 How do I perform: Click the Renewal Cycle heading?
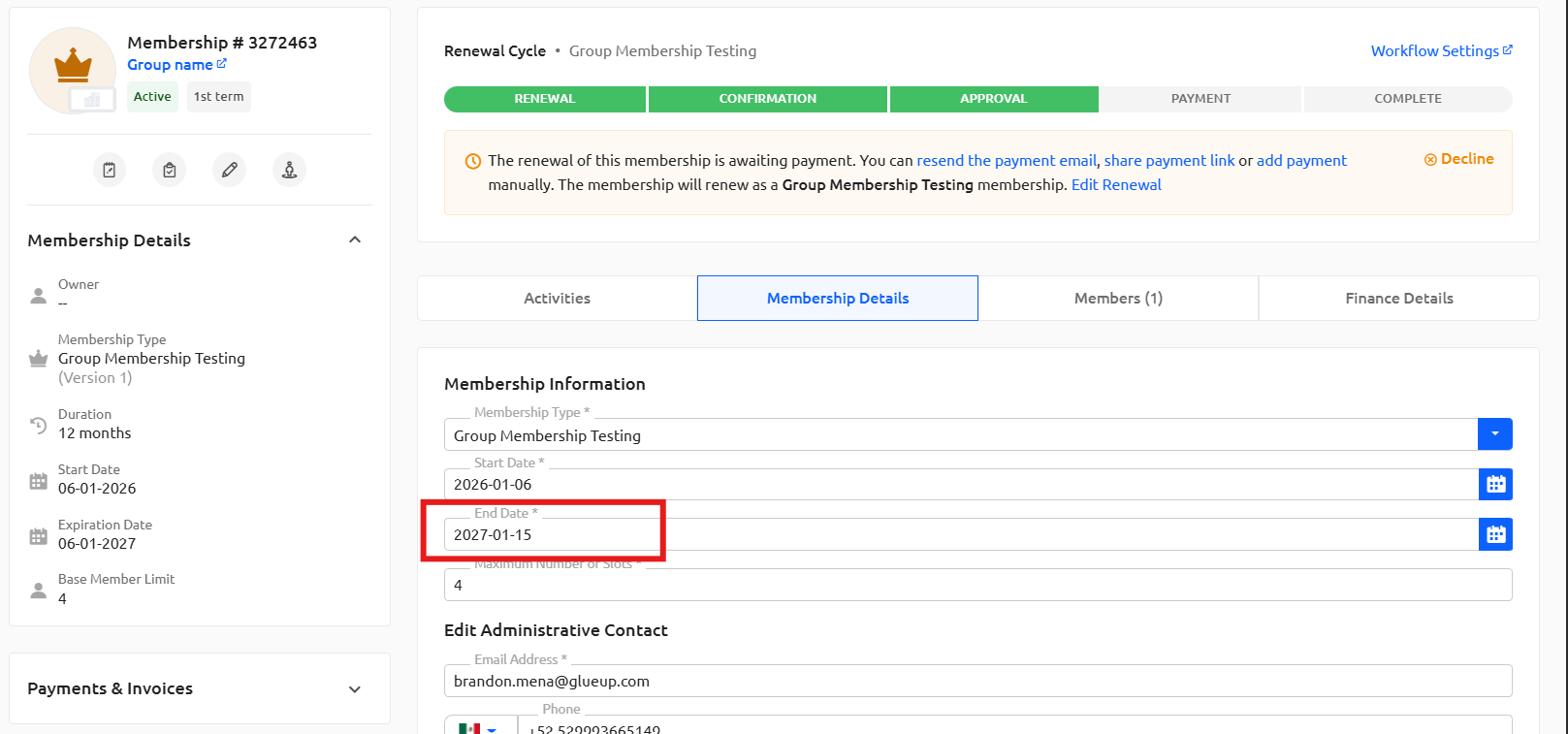pyautogui.click(x=495, y=51)
